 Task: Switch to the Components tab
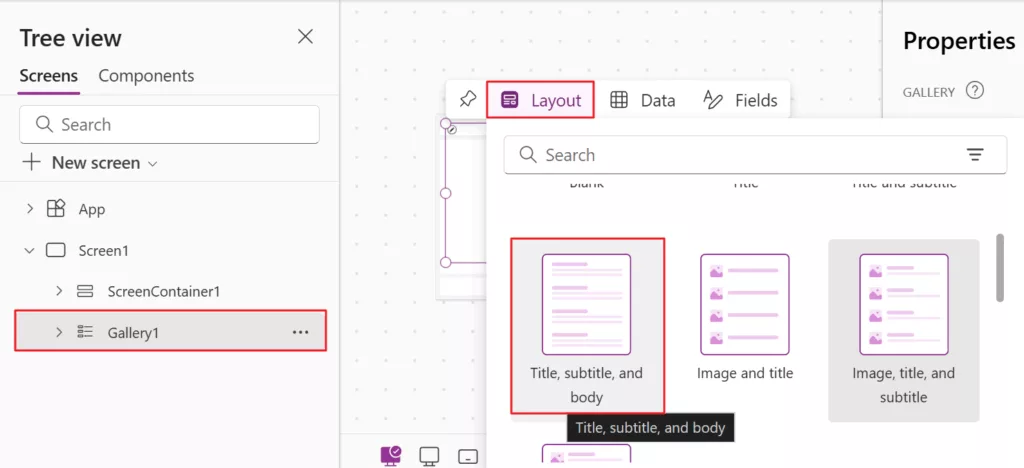[146, 76]
